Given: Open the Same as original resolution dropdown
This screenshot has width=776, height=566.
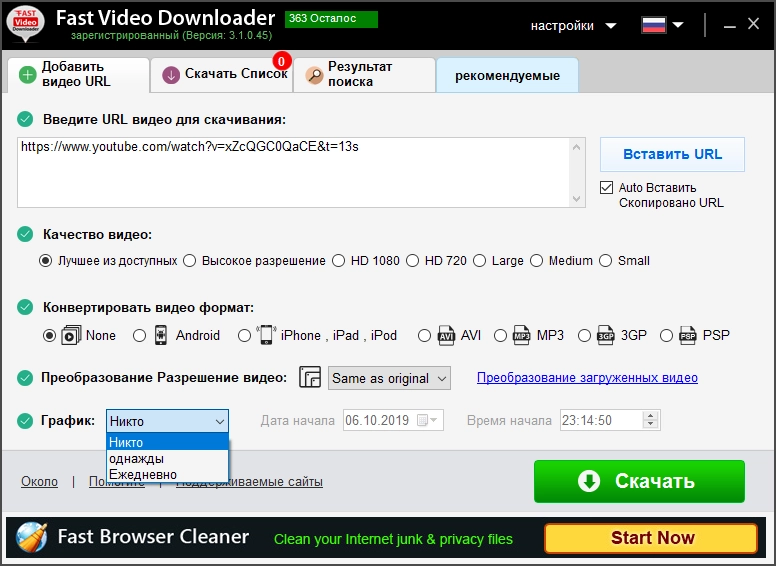Looking at the screenshot, I should pyautogui.click(x=389, y=378).
